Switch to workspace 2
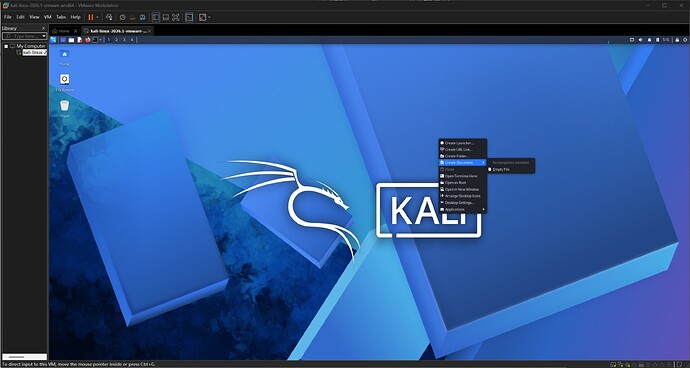This screenshot has height=368, width=690. pyautogui.click(x=117, y=40)
